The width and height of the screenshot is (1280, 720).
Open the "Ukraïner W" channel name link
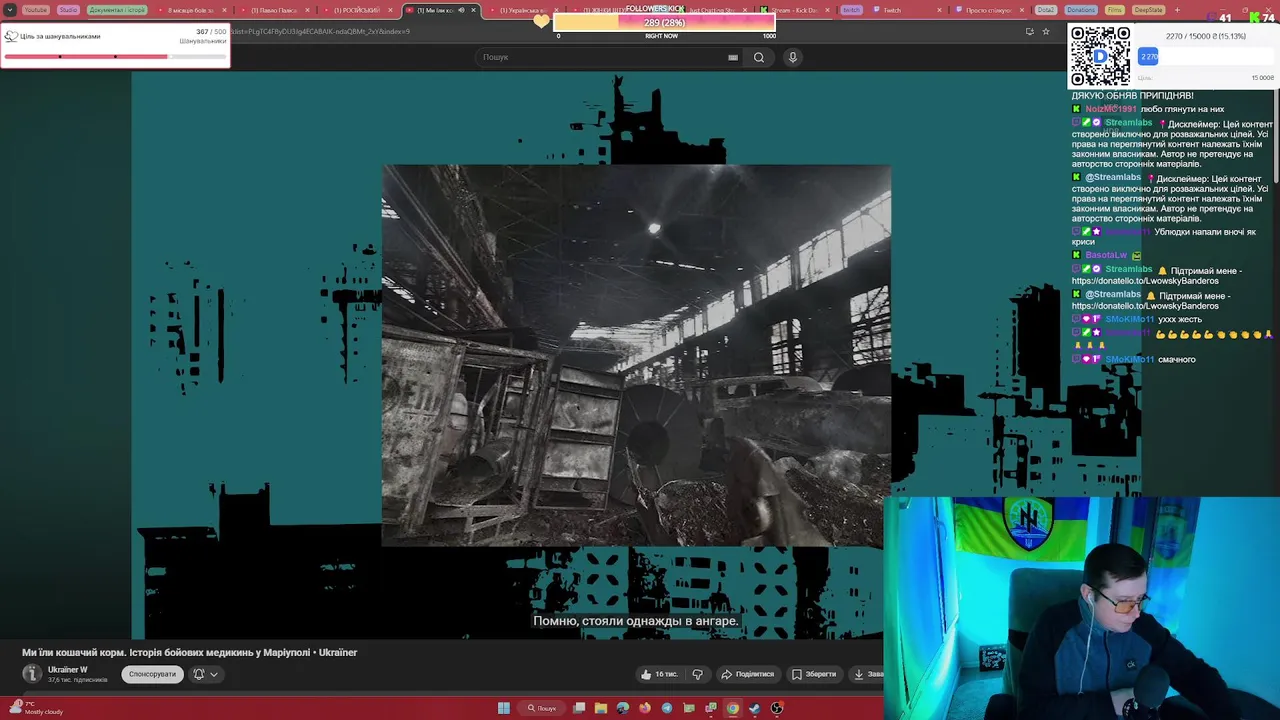pos(68,670)
